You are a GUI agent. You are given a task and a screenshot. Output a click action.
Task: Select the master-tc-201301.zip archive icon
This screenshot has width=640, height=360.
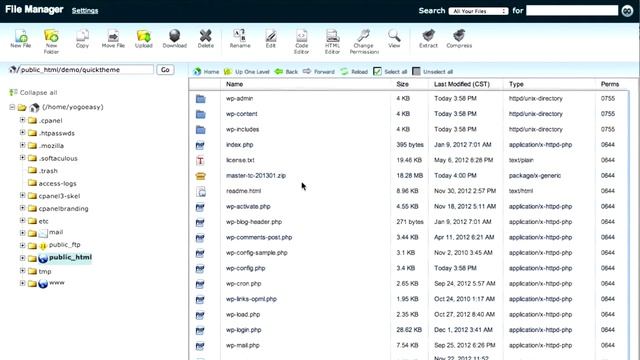[x=200, y=176]
